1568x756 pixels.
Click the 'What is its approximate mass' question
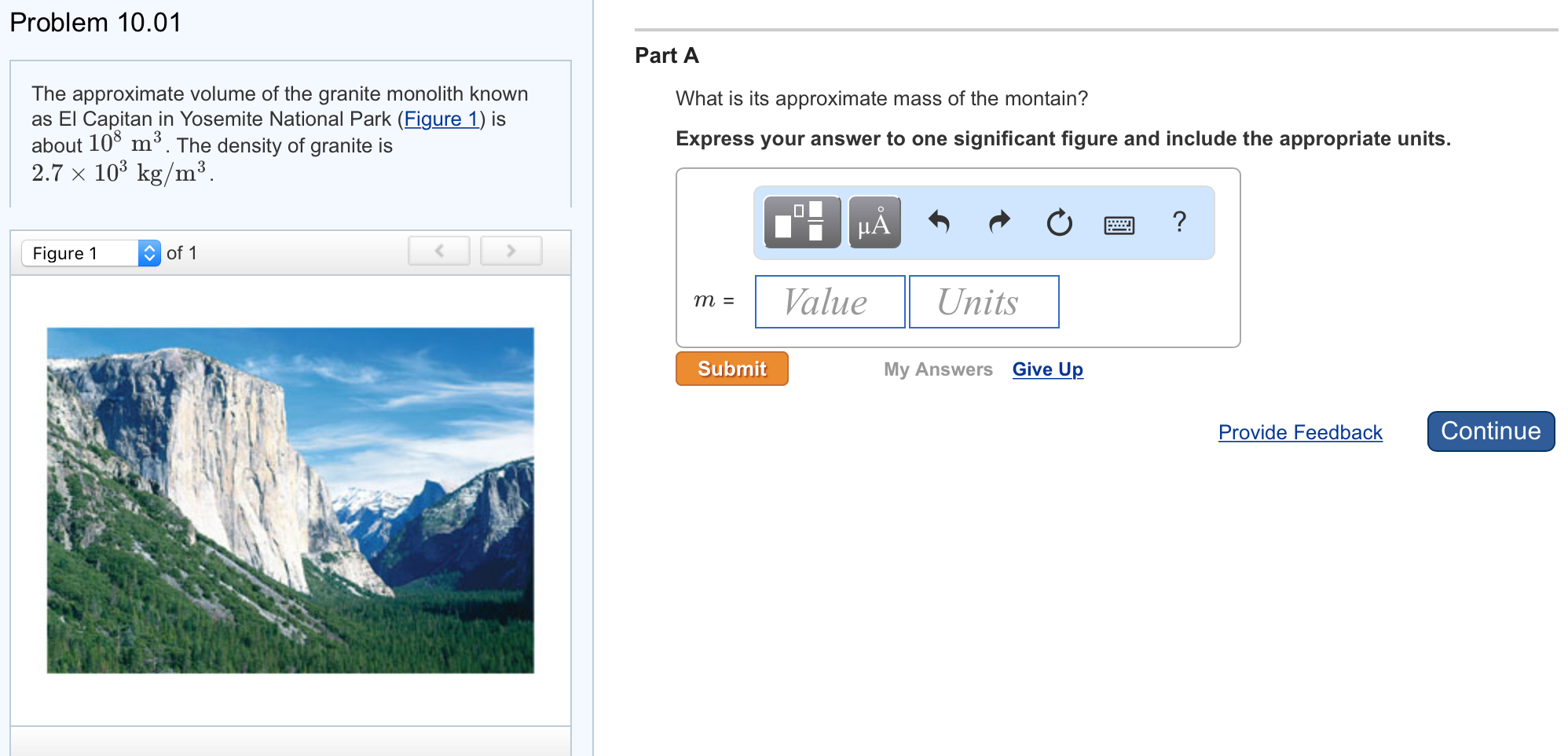[x=881, y=98]
